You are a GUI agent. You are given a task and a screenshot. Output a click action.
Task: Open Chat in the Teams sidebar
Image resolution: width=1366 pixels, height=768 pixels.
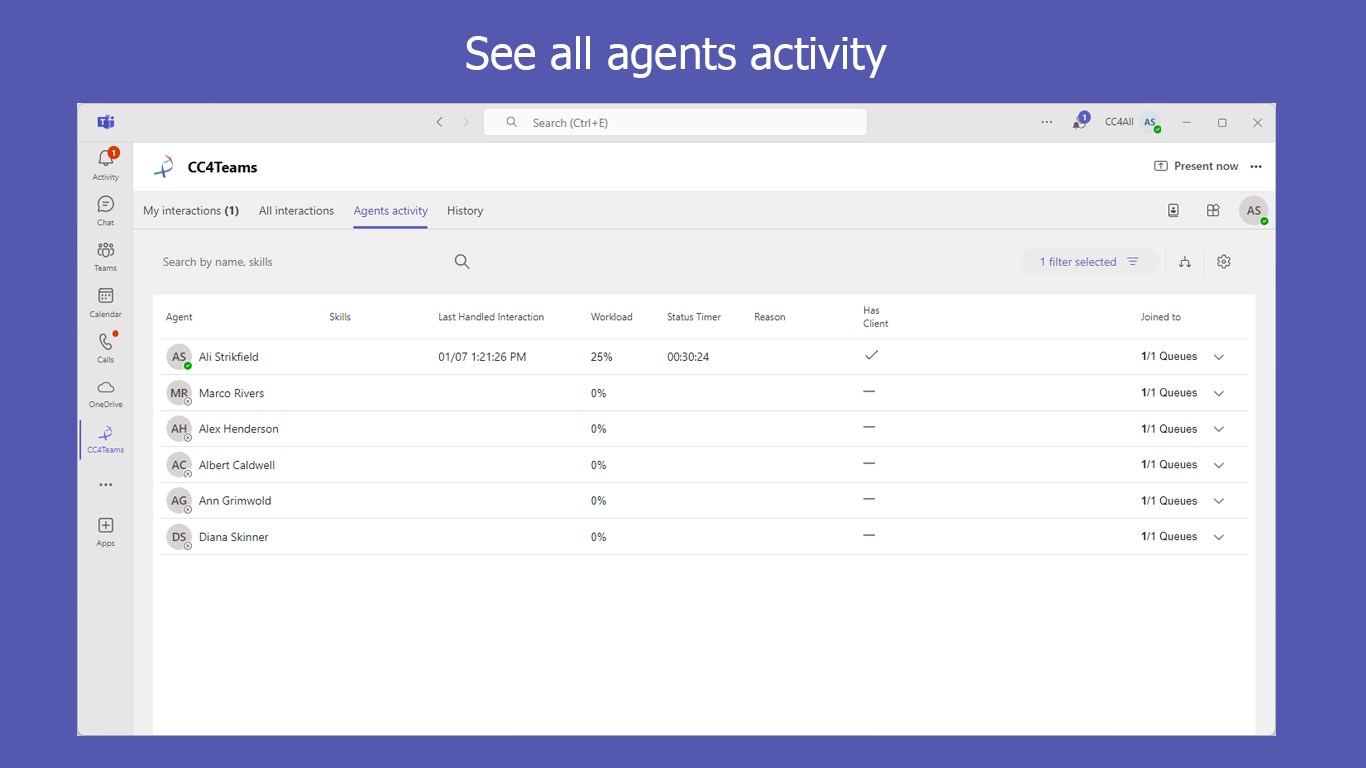pyautogui.click(x=106, y=210)
